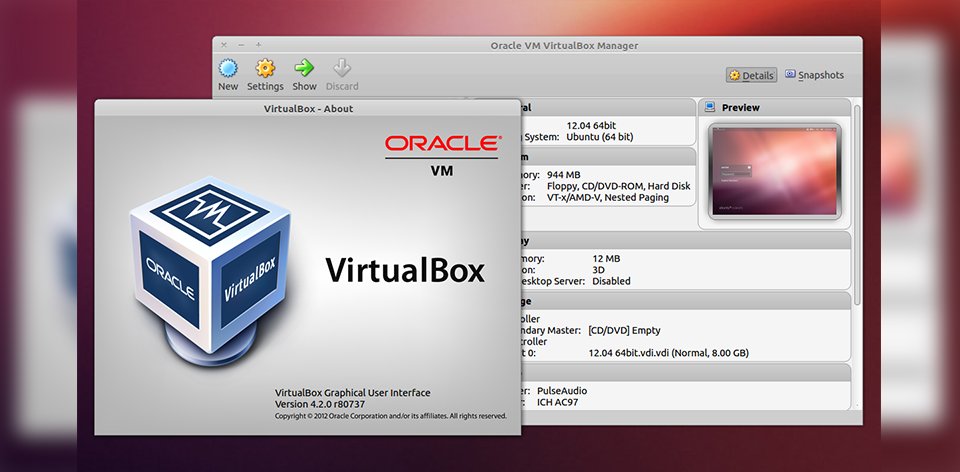
Task: Click the "Ubuntu (64 bit)" value
Action: click(599, 137)
